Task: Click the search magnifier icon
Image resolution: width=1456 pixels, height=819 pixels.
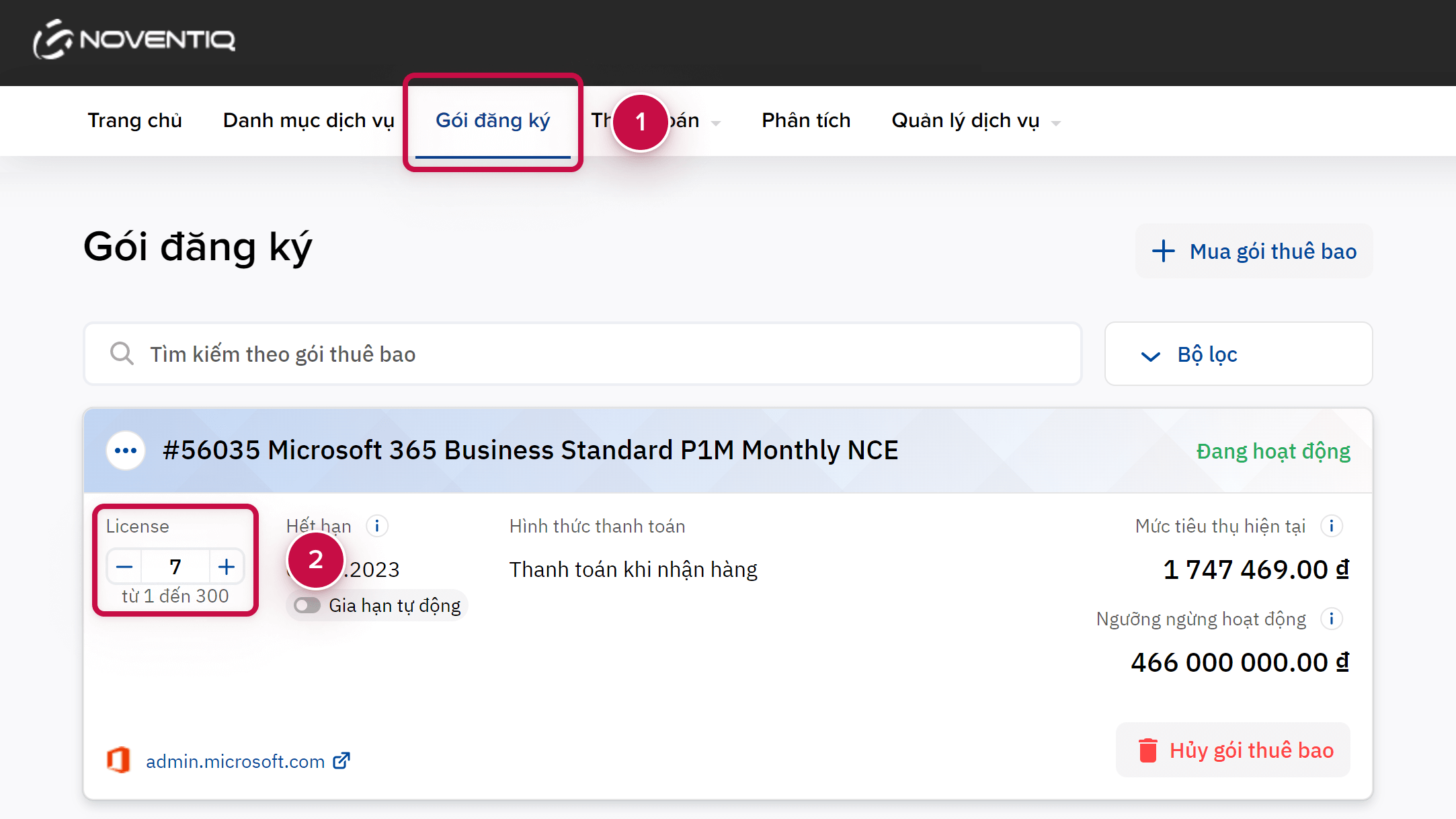Action: pyautogui.click(x=122, y=354)
